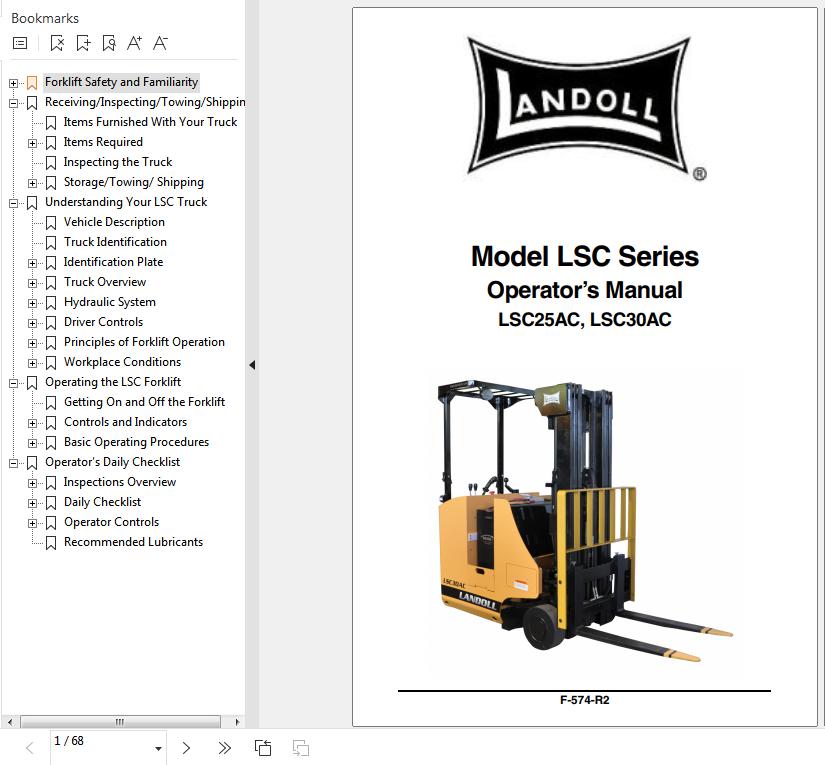Open Principles of Forklift Operation bookmark
Image resolution: width=825 pixels, height=765 pixels.
[x=144, y=342]
